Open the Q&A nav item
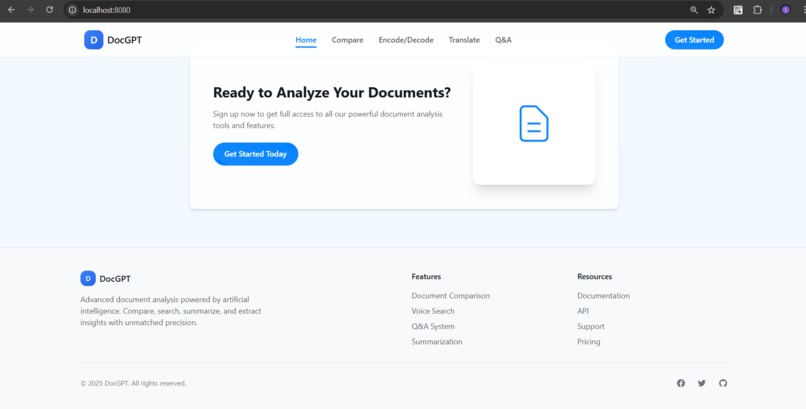This screenshot has height=409, width=806. (x=503, y=40)
